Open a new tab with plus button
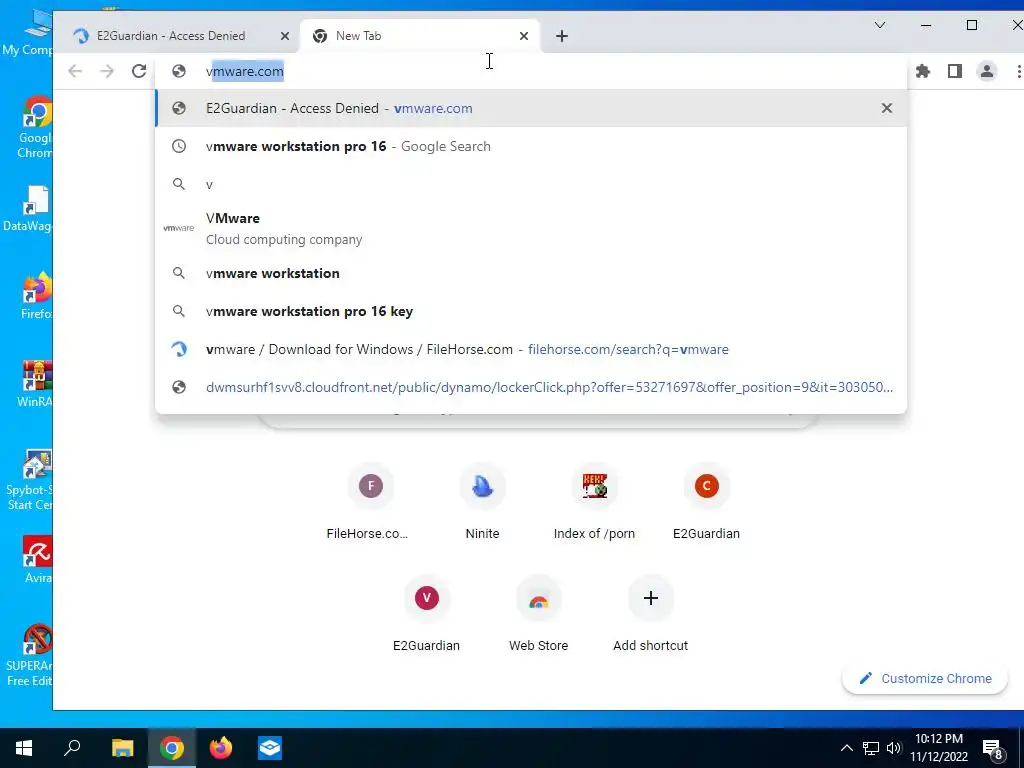 coord(562,36)
